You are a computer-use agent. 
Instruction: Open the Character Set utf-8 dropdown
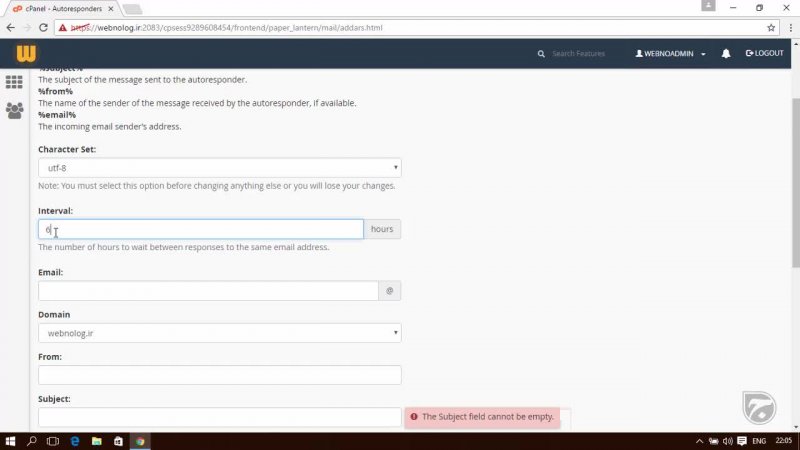[219, 168]
